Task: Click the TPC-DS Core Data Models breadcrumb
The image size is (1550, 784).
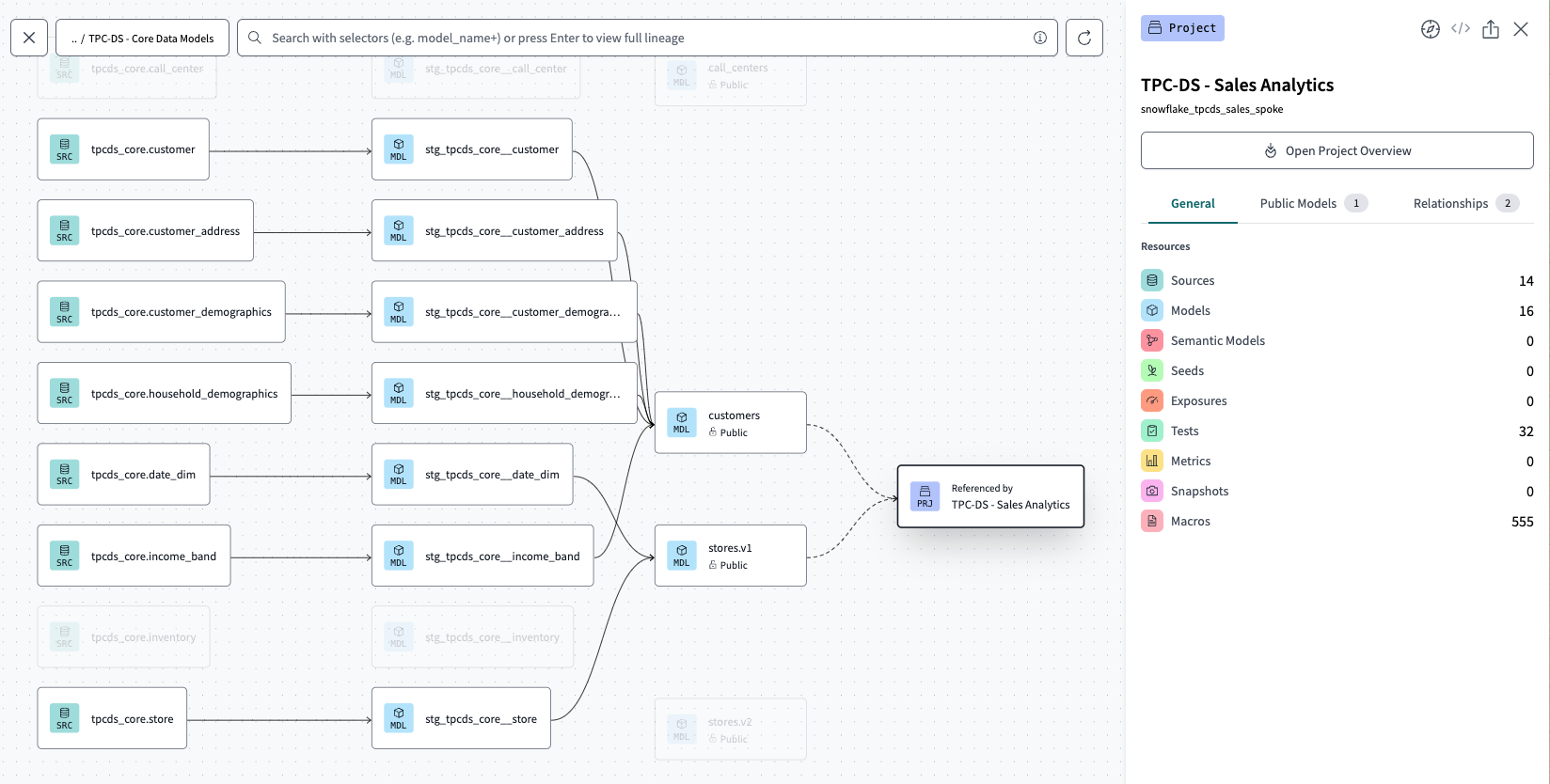Action: pos(143,39)
